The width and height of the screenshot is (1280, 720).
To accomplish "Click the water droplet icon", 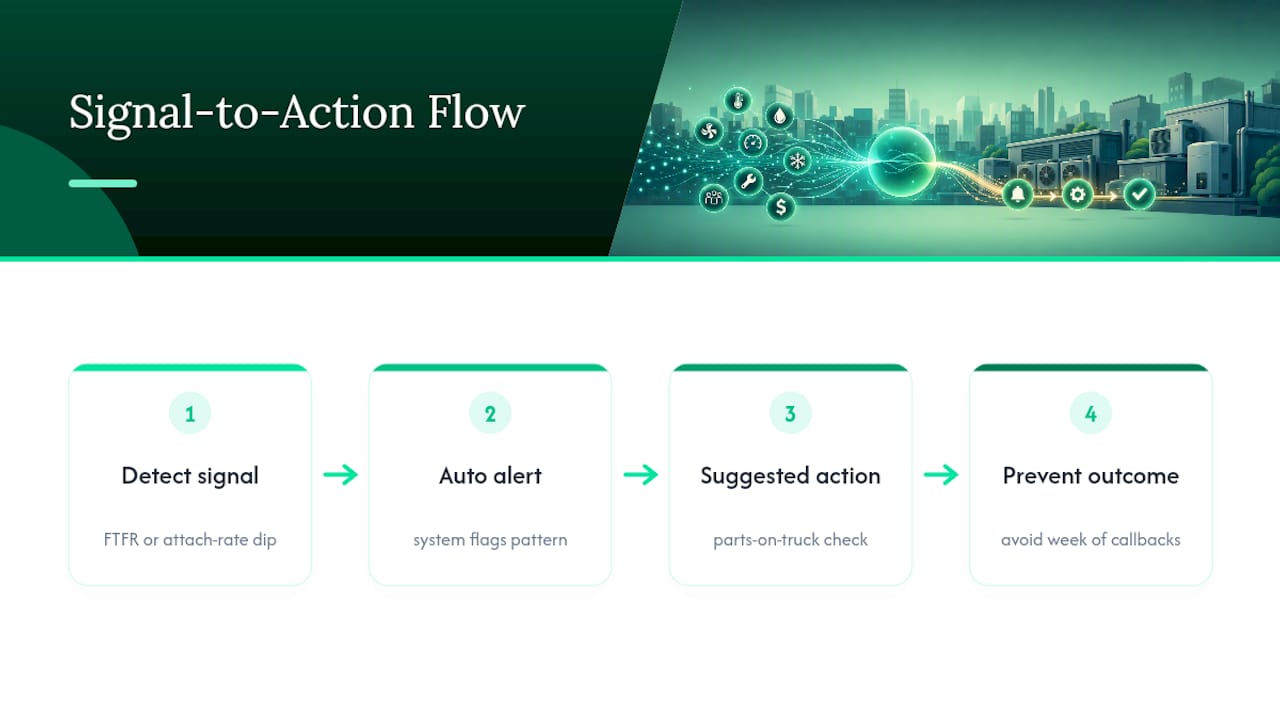I will click(x=780, y=116).
